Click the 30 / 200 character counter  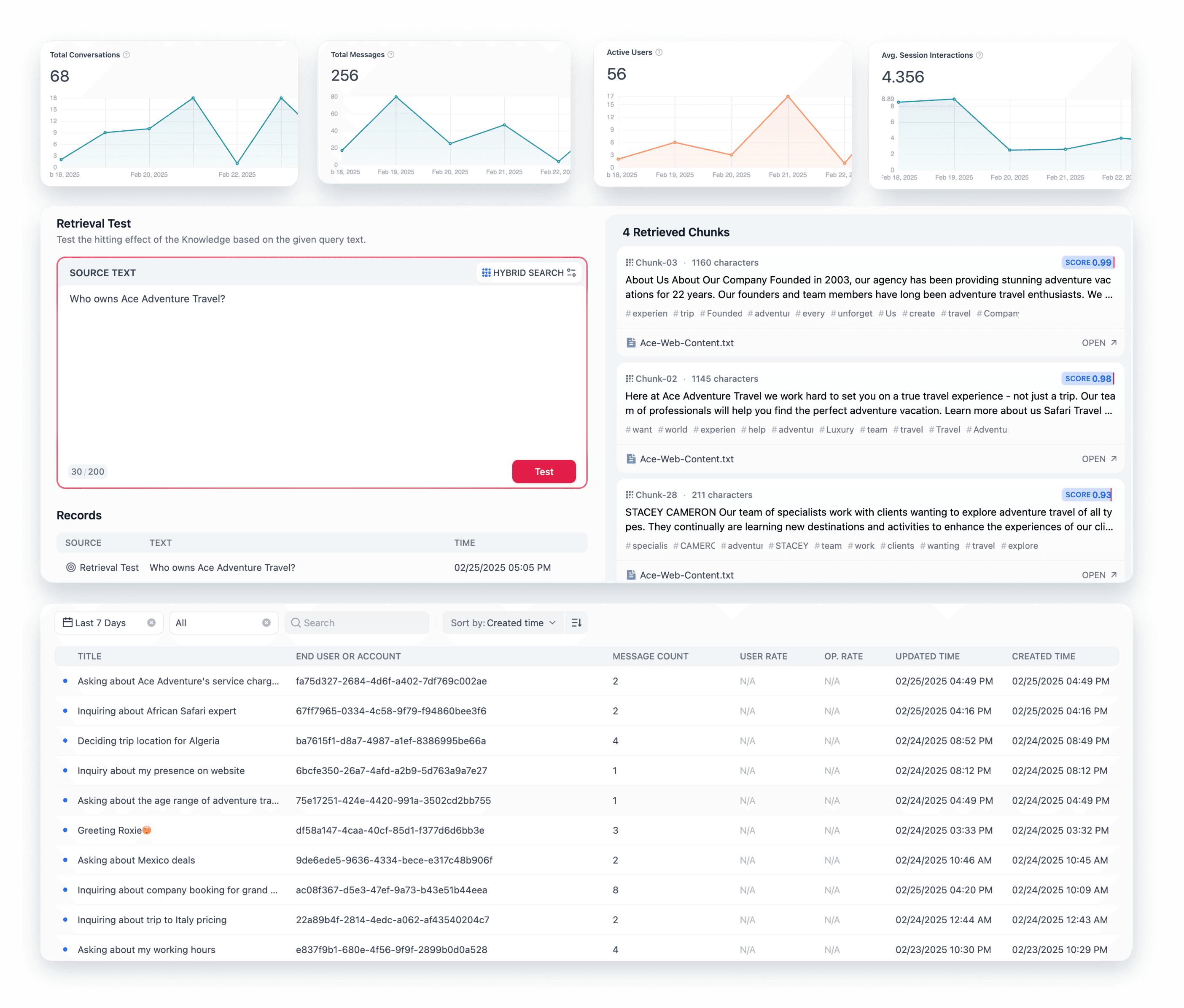(87, 472)
